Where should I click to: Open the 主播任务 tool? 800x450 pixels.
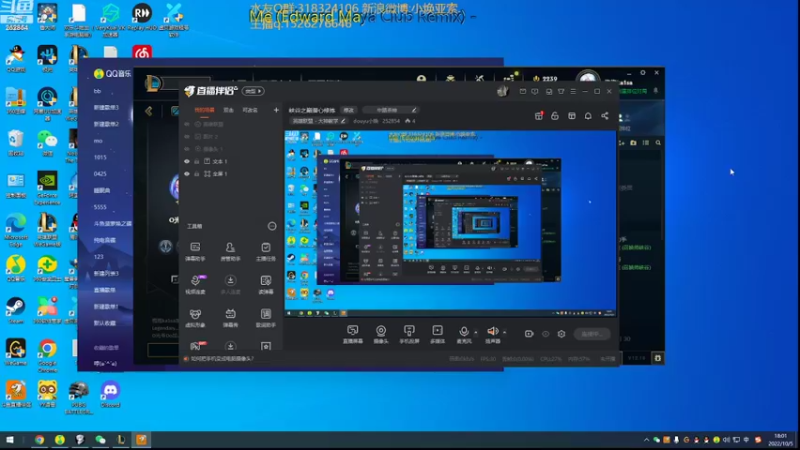click(265, 252)
